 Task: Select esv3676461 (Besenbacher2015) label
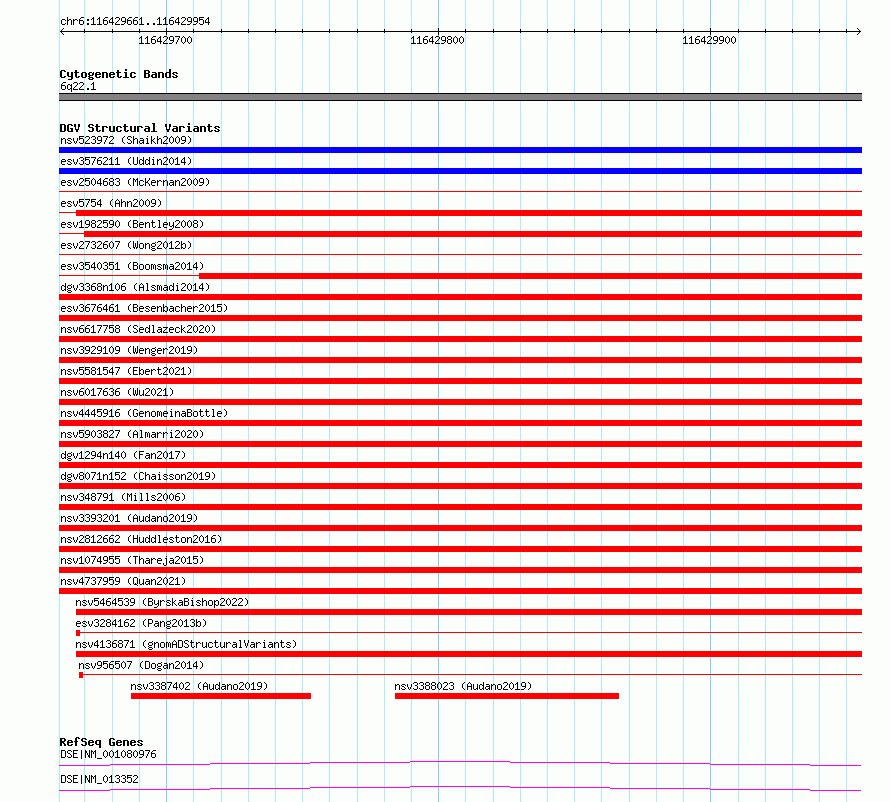[144, 308]
